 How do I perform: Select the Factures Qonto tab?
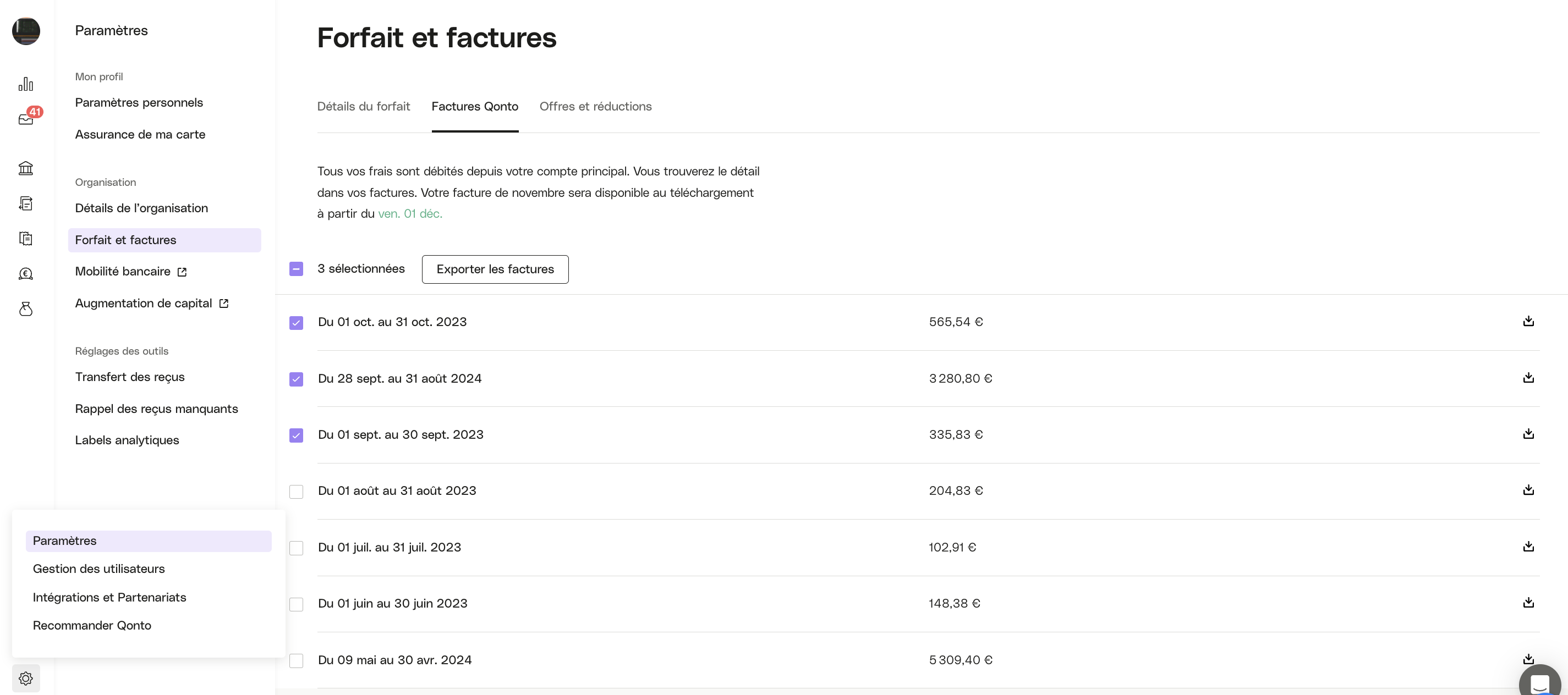coord(475,107)
